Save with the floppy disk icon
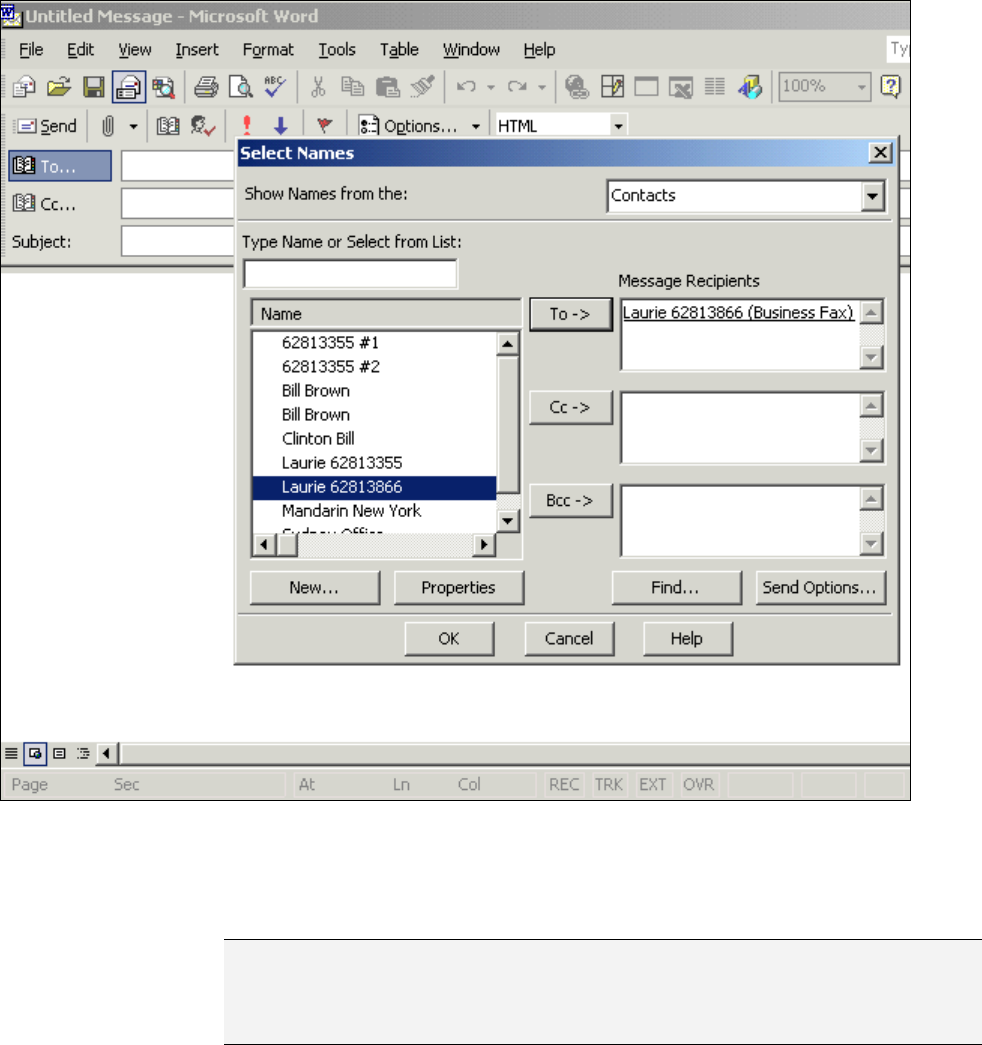This screenshot has width=982, height=1045. tap(93, 87)
